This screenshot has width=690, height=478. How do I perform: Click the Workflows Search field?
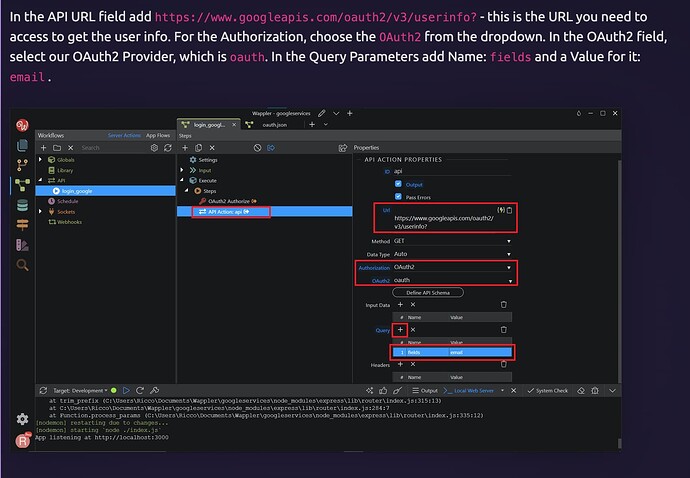[112, 148]
